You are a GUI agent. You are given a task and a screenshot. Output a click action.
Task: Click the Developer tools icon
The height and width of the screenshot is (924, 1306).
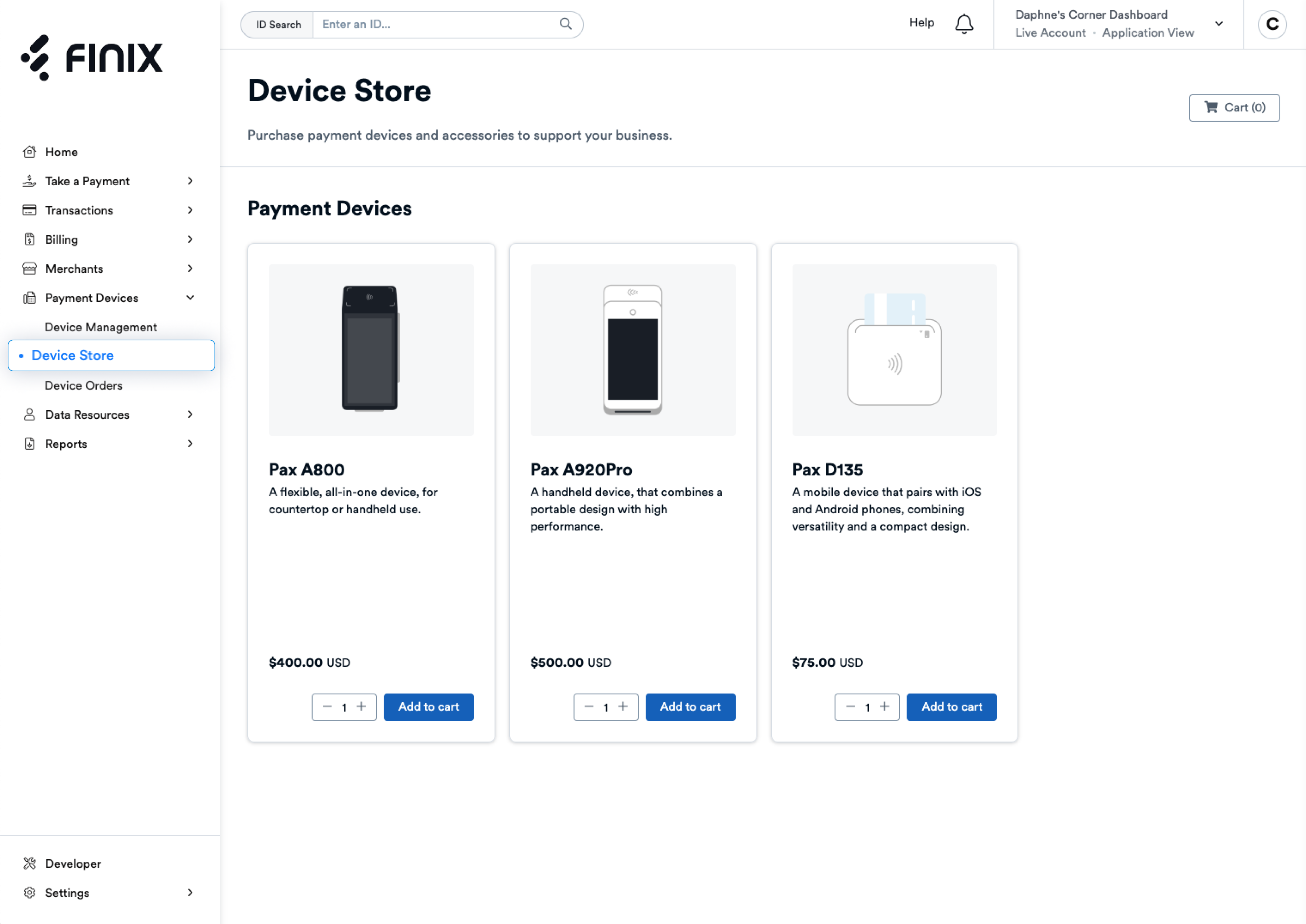(x=30, y=863)
